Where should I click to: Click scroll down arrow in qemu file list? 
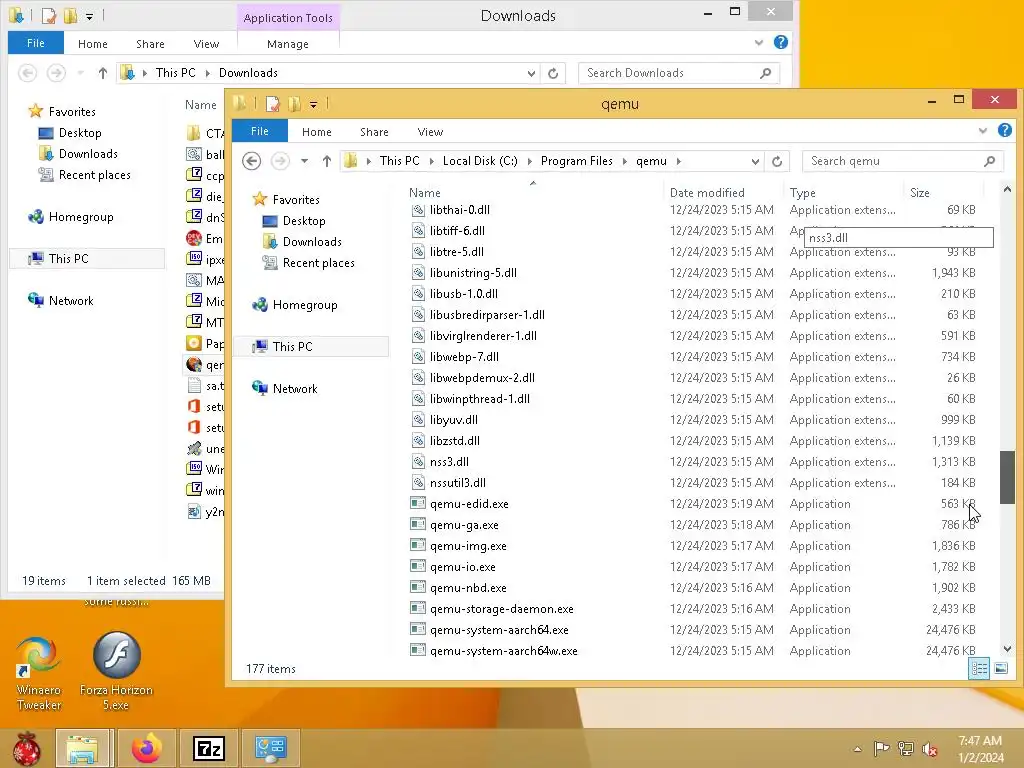(1008, 648)
